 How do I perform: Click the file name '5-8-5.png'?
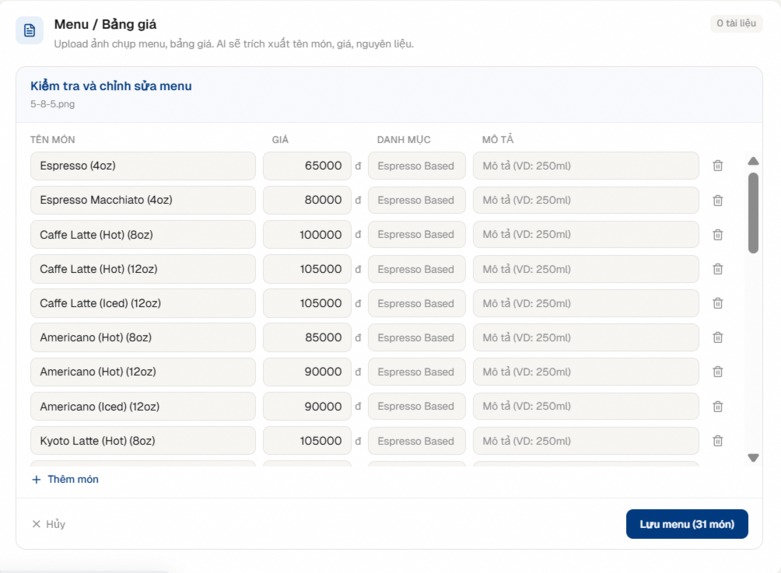coord(52,104)
